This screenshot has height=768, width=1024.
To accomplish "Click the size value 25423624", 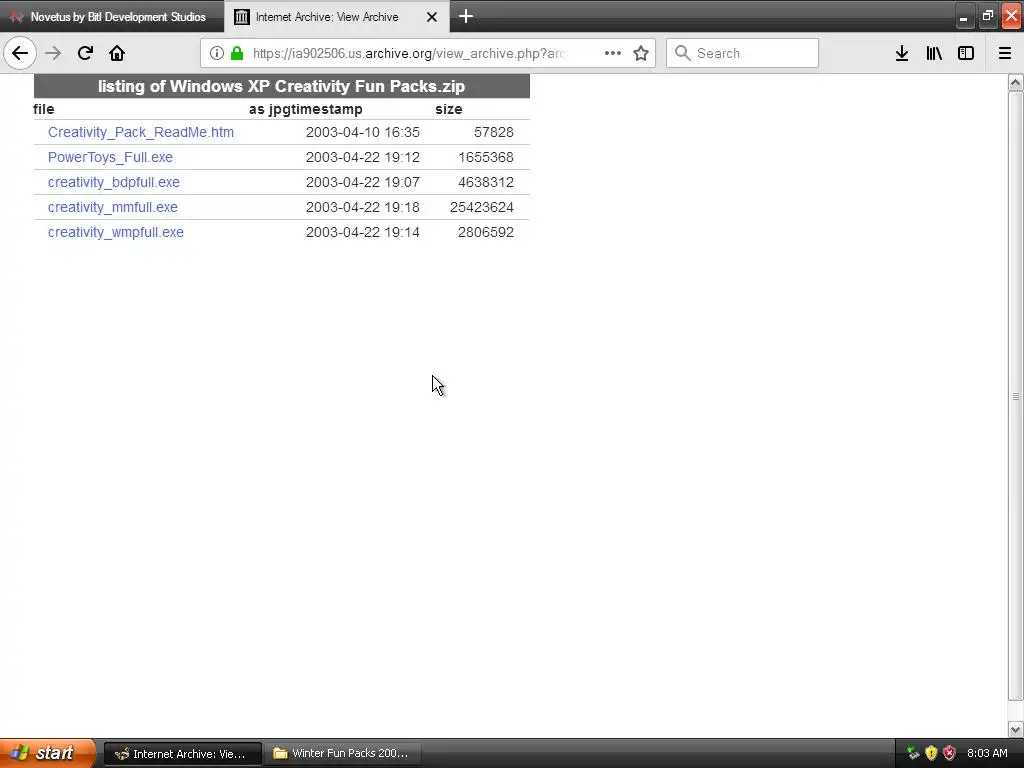I will click(x=482, y=207).
